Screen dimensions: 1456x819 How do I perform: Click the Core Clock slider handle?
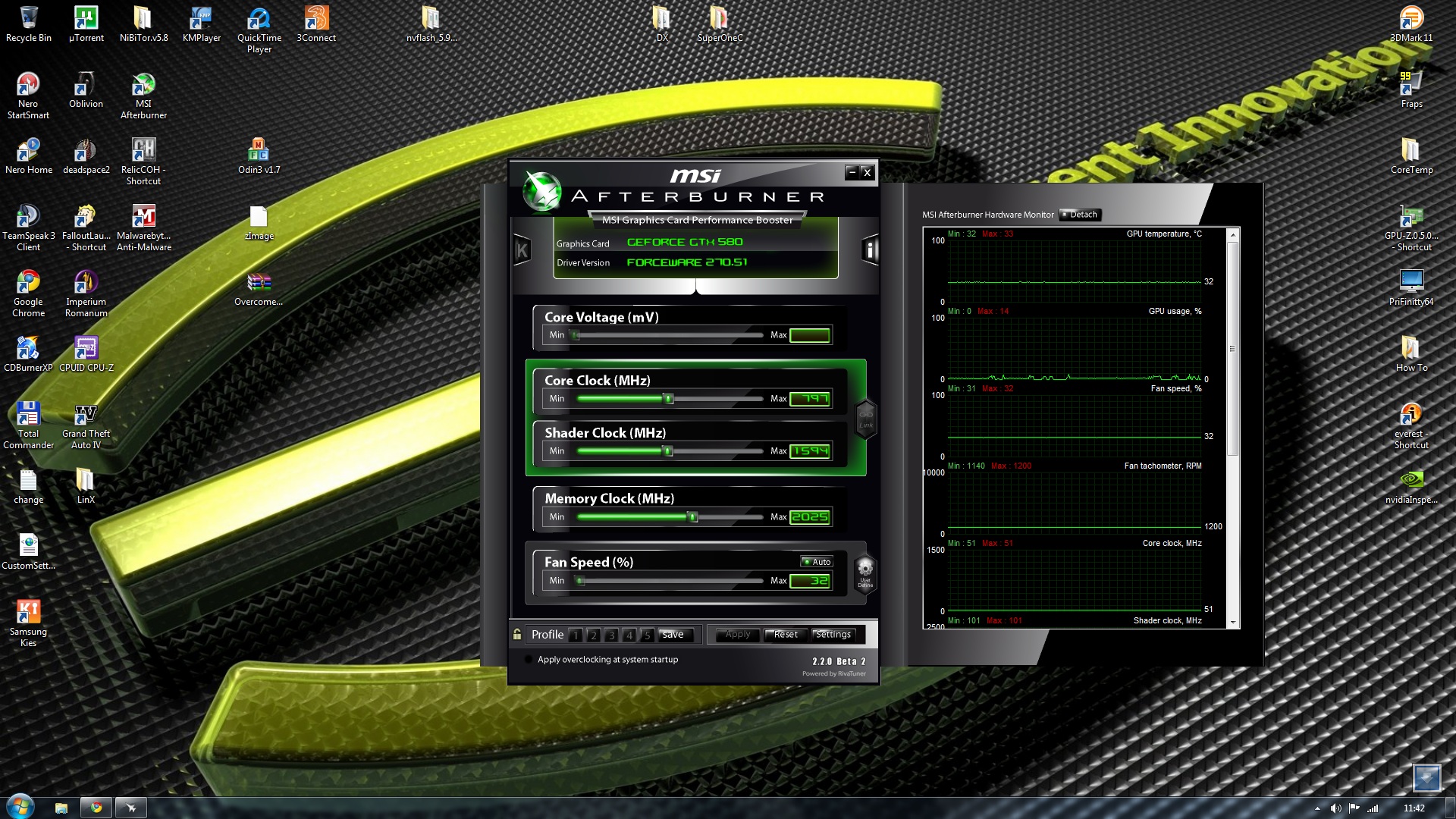(668, 399)
